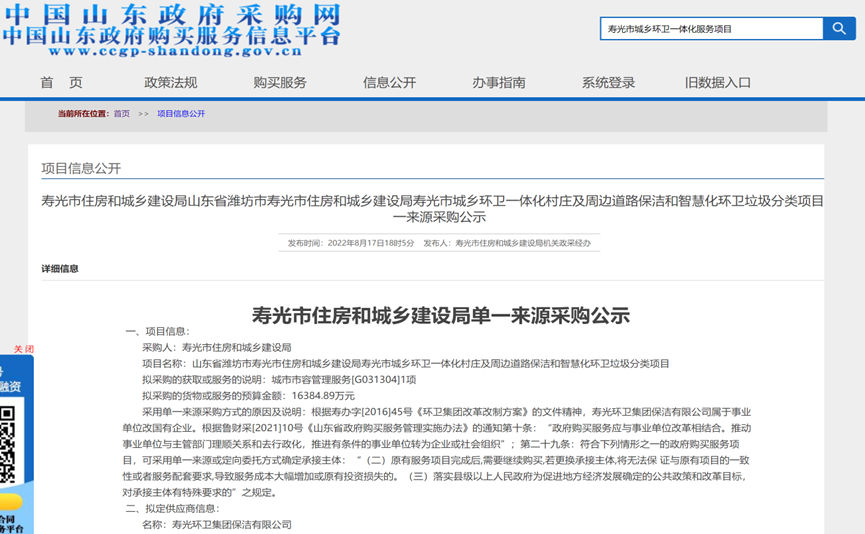Screen dimensions: 865x534
Task: Click the www.ccgp-shandong.gov.cn address text
Action: pos(175,51)
